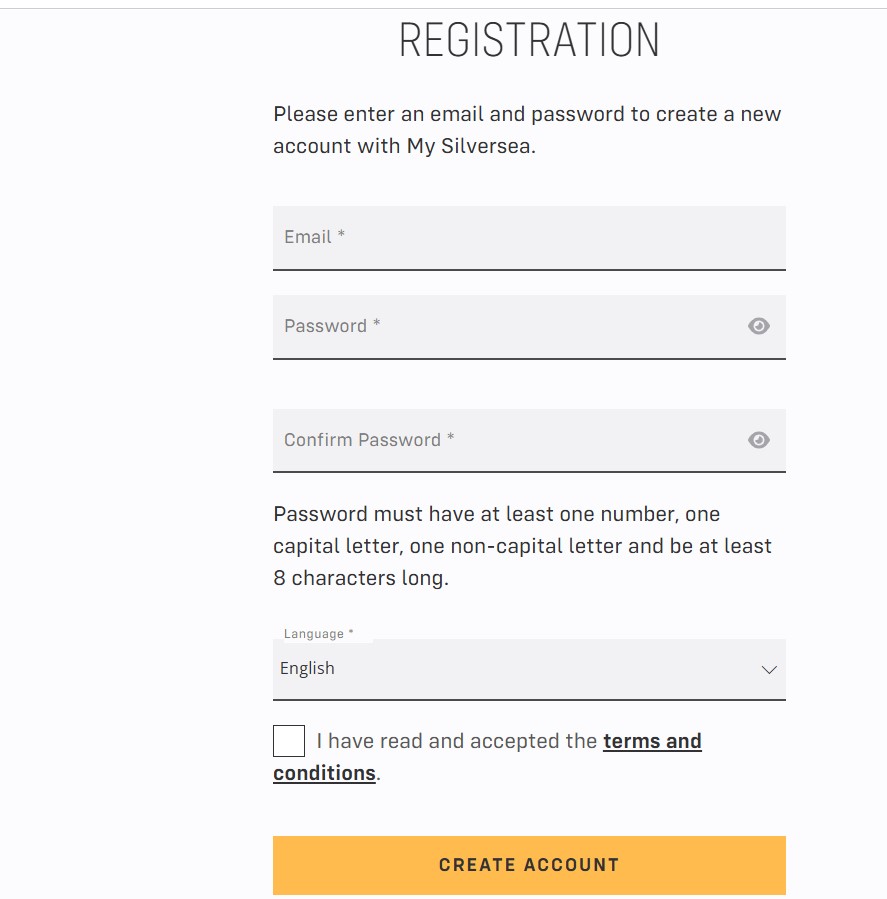Click the "Password *" placeholder label
This screenshot has width=887, height=899.
[332, 326]
